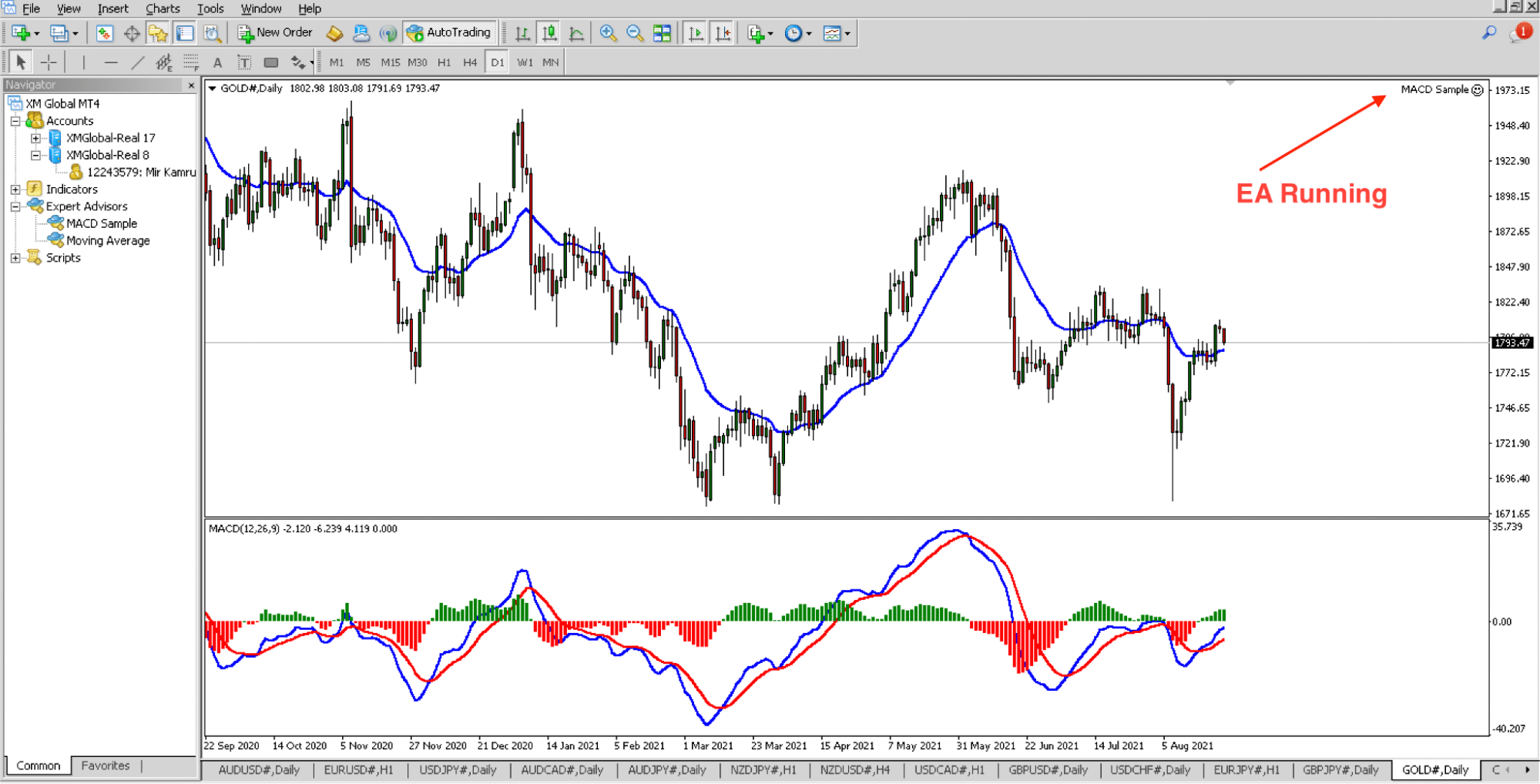Screen dimensions: 1540x784
Task: Open the GOLD#,Daily chart title triangle
Action: 213,89
